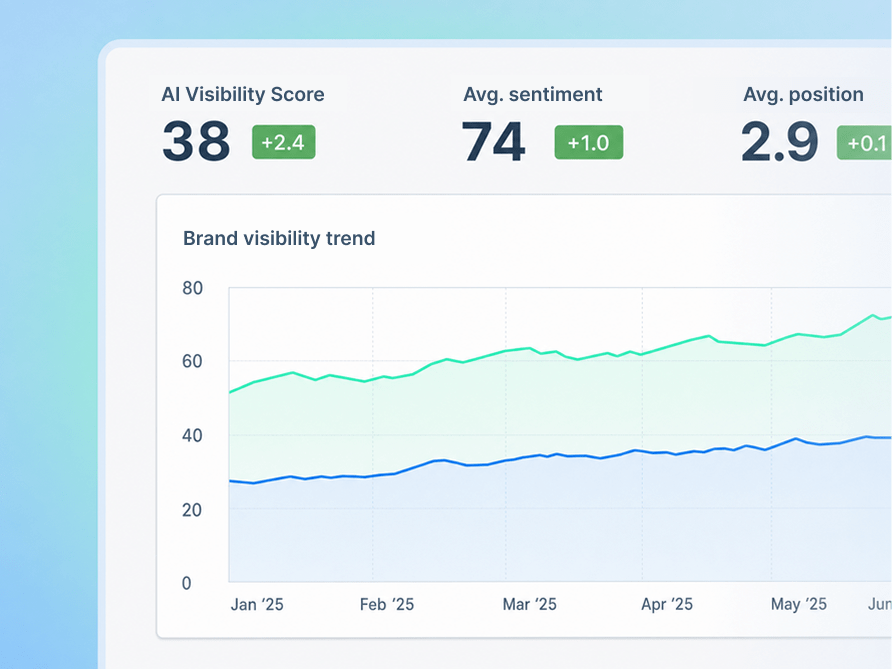Click the Brand visibility trend title
The image size is (892, 669).
click(279, 238)
